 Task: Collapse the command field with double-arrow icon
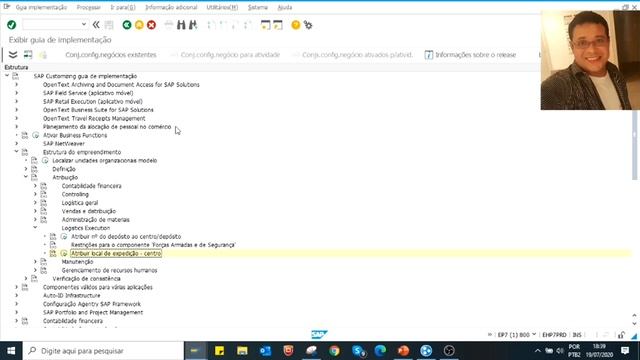pyautogui.click(x=96, y=25)
